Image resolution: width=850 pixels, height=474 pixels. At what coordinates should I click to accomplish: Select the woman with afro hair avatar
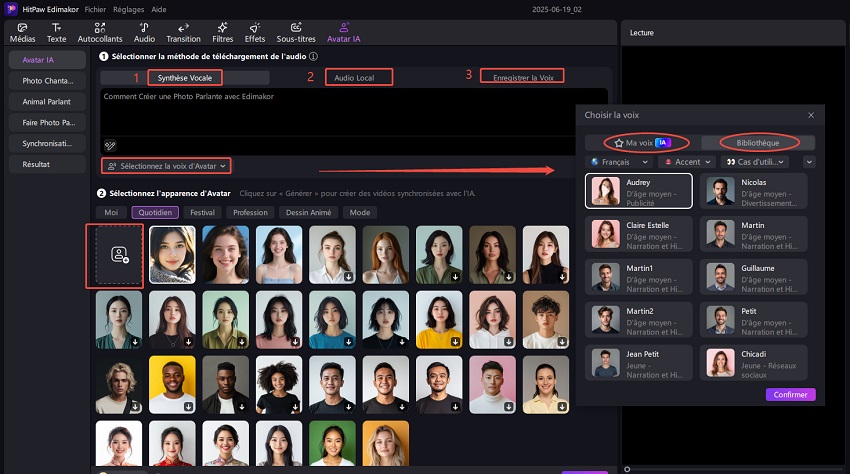coord(279,385)
